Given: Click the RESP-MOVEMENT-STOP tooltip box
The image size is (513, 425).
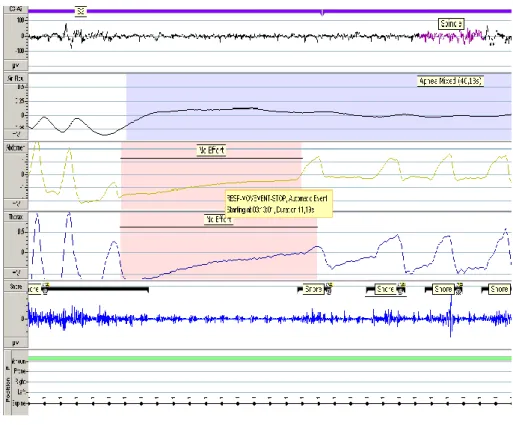Looking at the screenshot, I should click(x=279, y=204).
